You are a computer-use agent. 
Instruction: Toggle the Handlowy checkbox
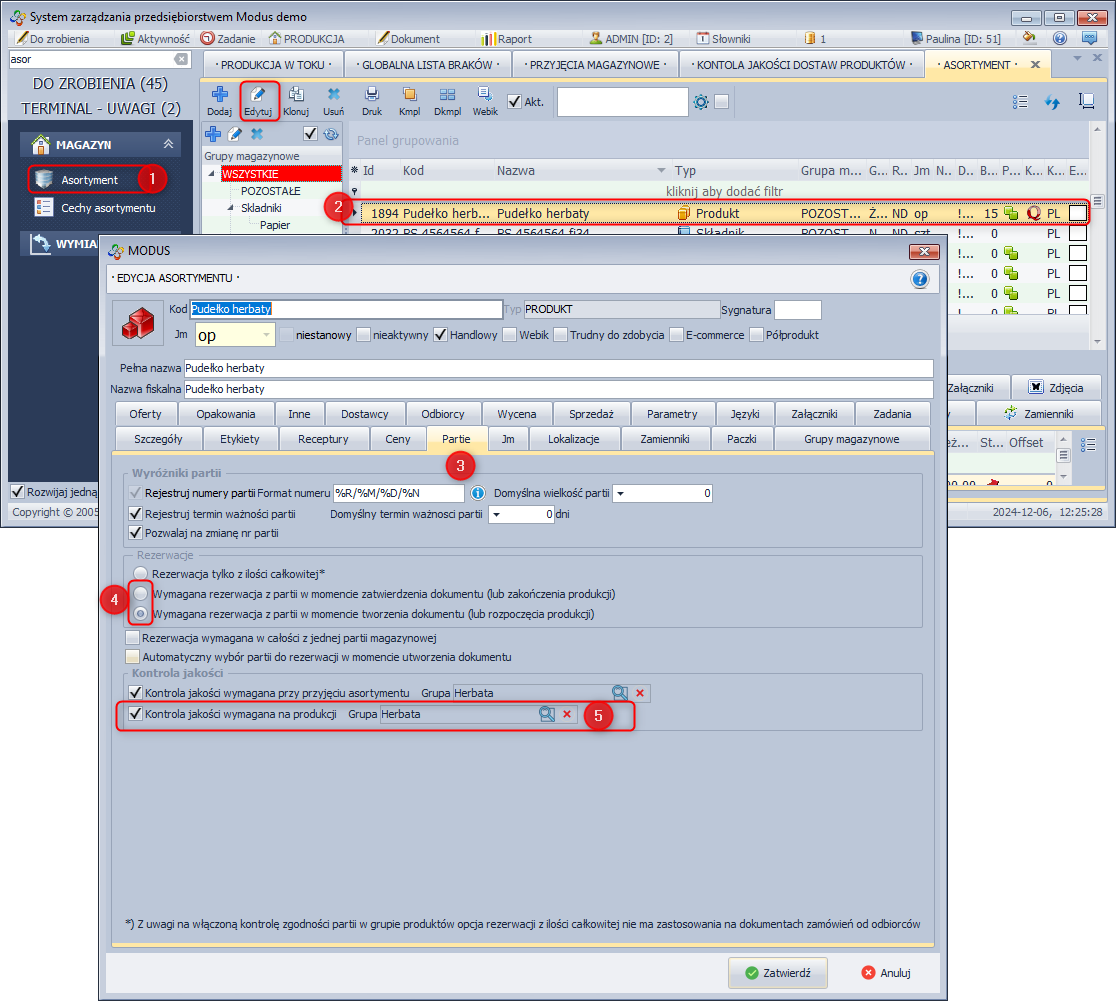440,335
